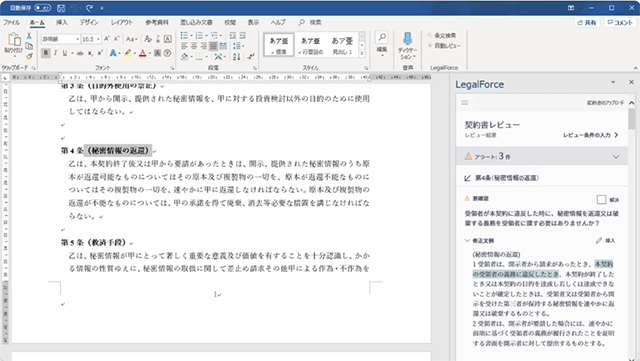Click the red font color button
The height and width of the screenshot is (361, 640).
click(x=142, y=53)
